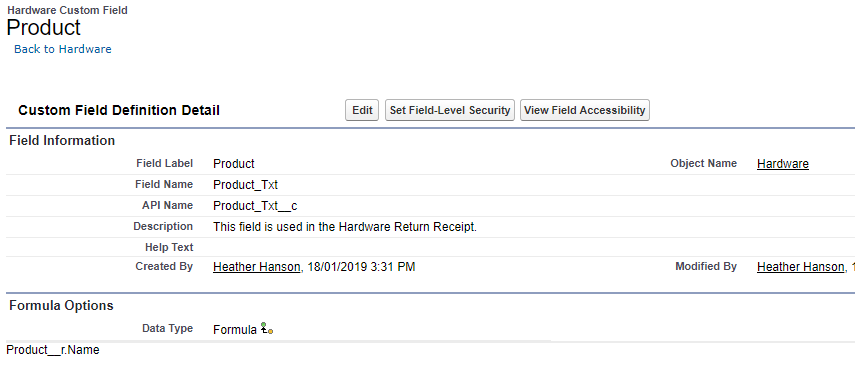
Task: Click the Created By timestamp 18/01/2019
Action: [x=362, y=267]
